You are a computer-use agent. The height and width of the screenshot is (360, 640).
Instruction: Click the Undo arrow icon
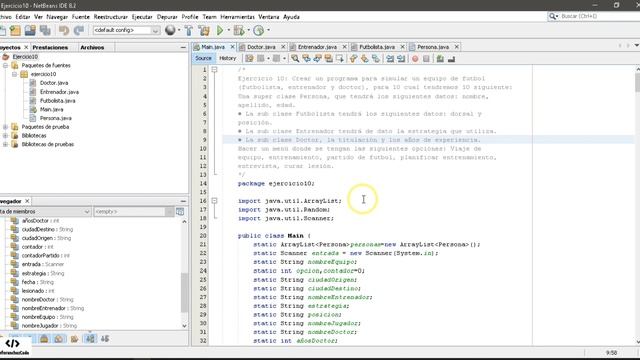[64, 31]
